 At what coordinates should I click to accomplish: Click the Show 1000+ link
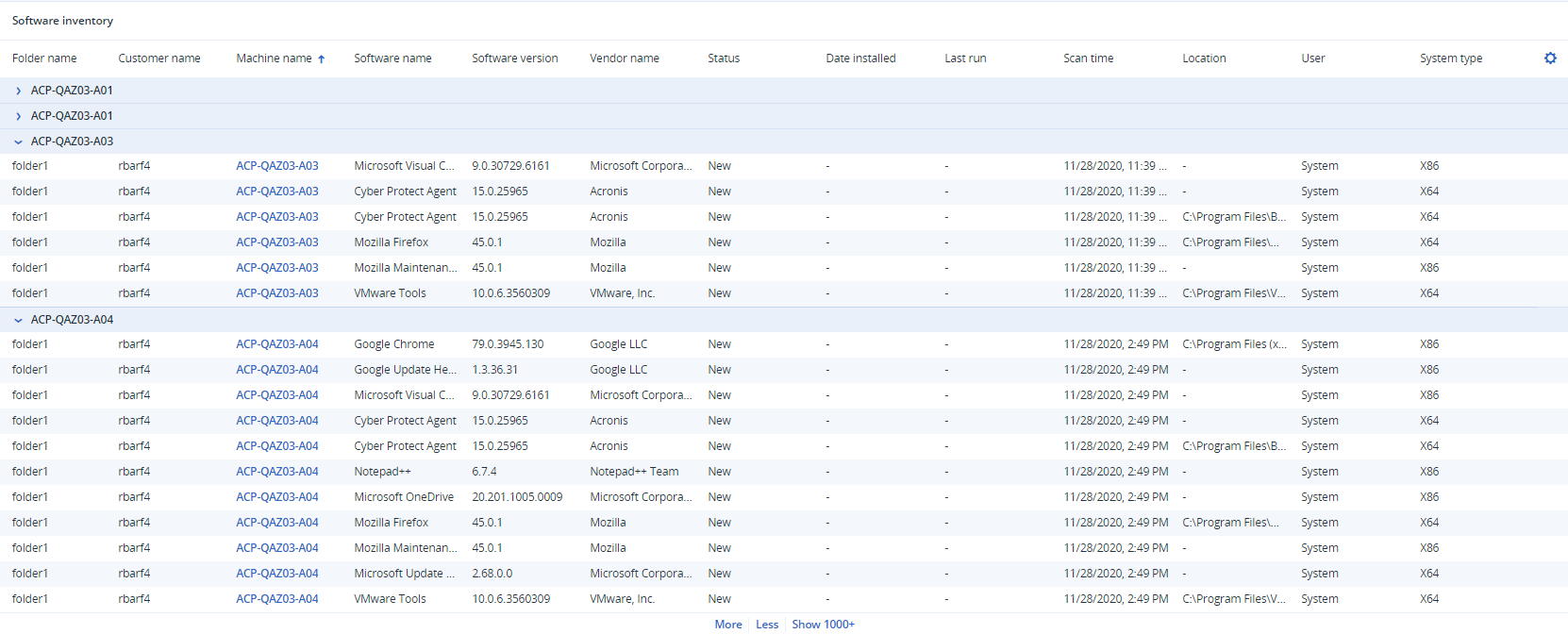pos(823,625)
